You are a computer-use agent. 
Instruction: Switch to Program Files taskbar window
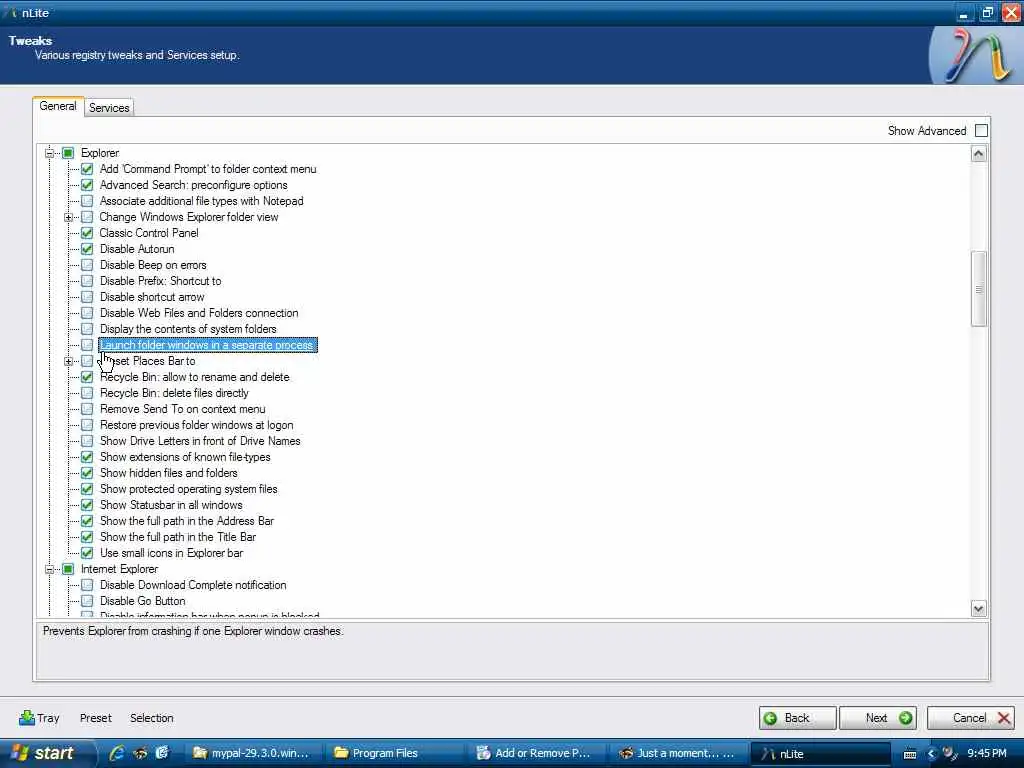393,753
